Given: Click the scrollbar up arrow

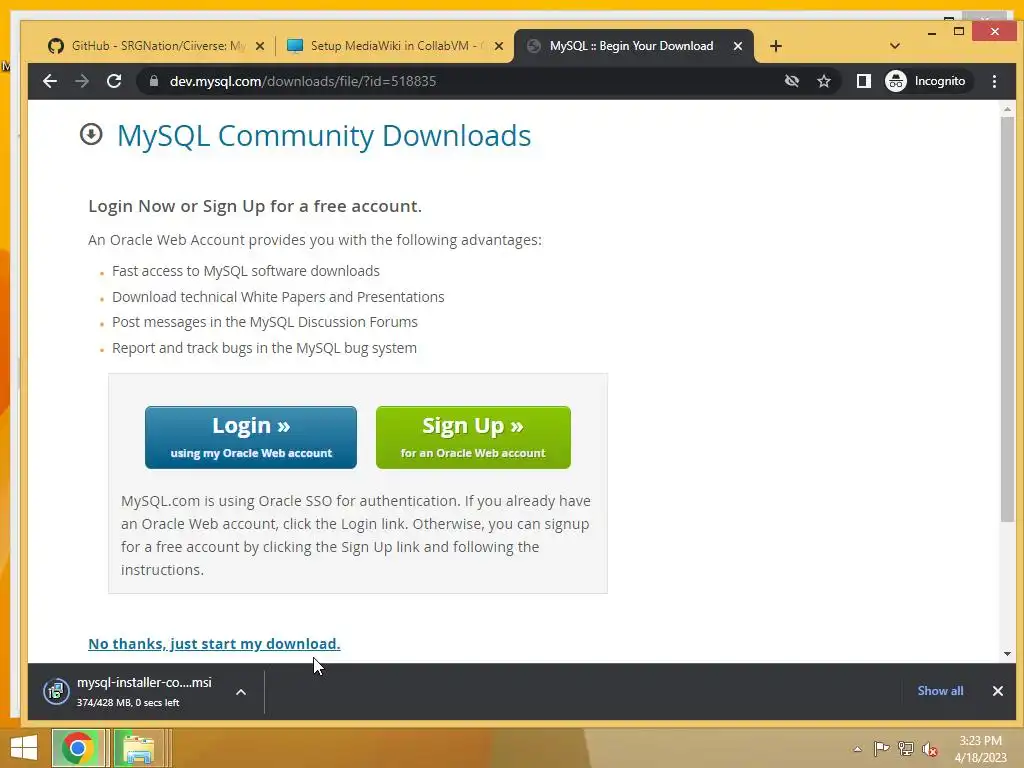Looking at the screenshot, I should click(1007, 109).
